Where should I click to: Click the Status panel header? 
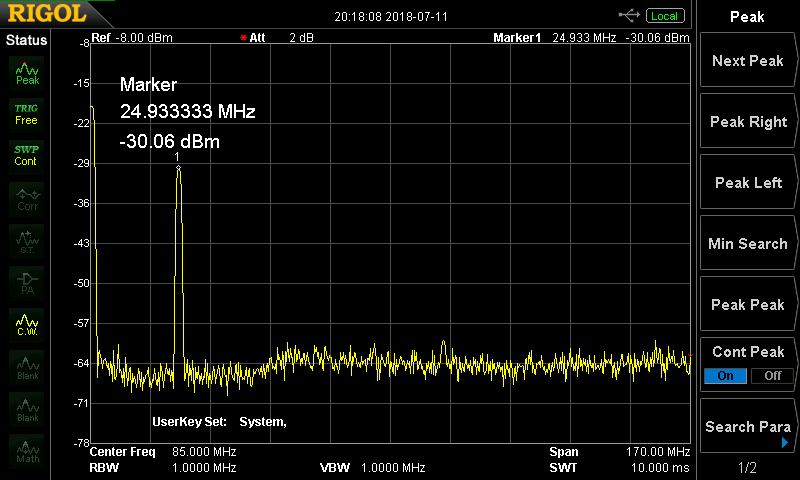pos(26,40)
